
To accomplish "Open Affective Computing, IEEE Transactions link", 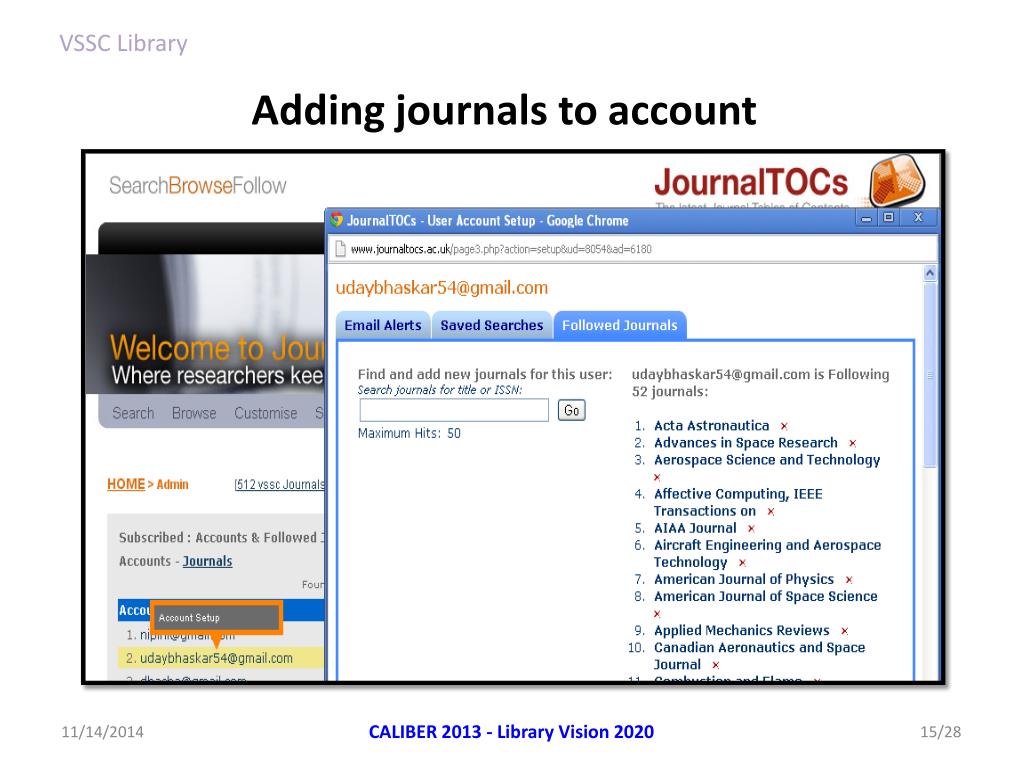I will (x=738, y=503).
